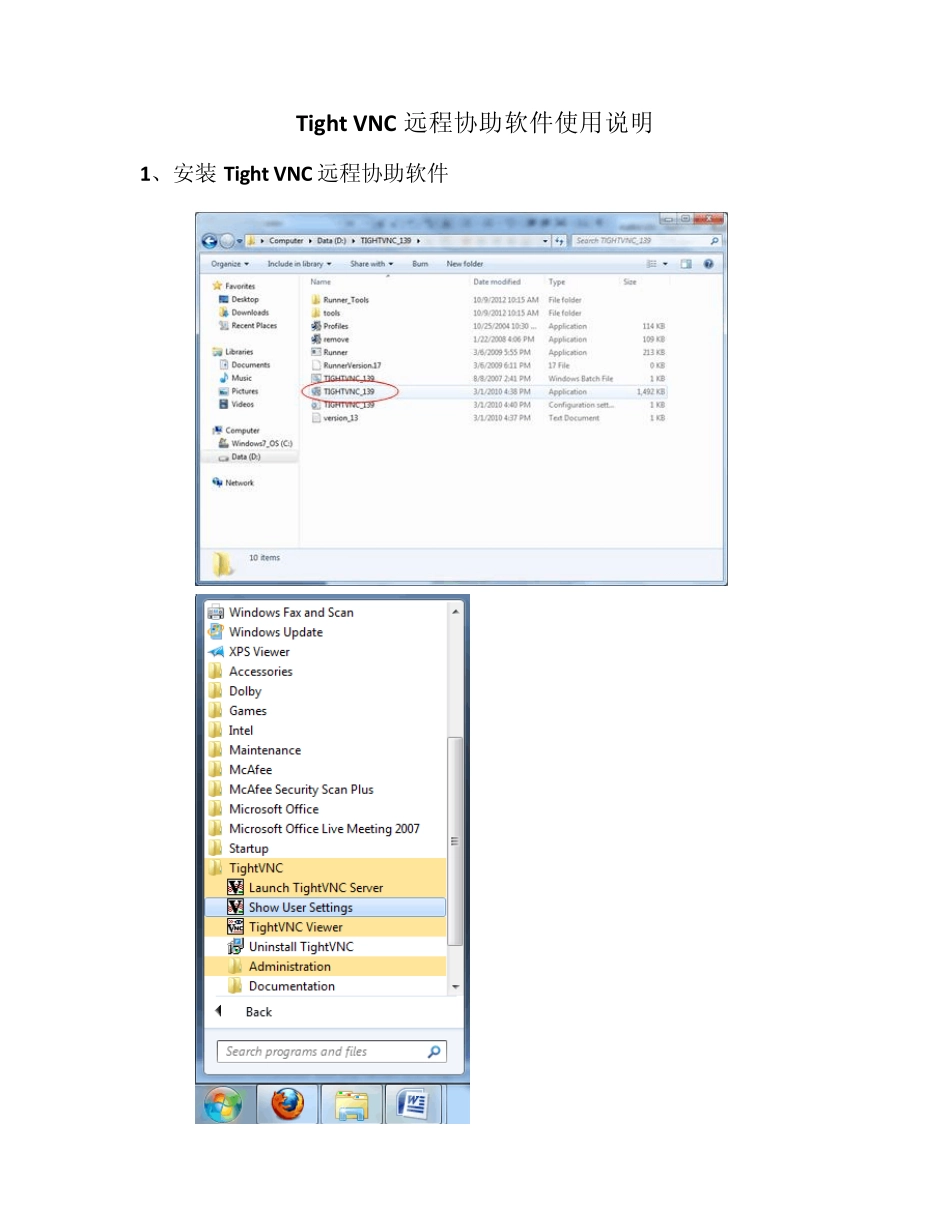The height and width of the screenshot is (1230, 950).
Task: Open Firefox from the taskbar
Action: coord(287,1104)
